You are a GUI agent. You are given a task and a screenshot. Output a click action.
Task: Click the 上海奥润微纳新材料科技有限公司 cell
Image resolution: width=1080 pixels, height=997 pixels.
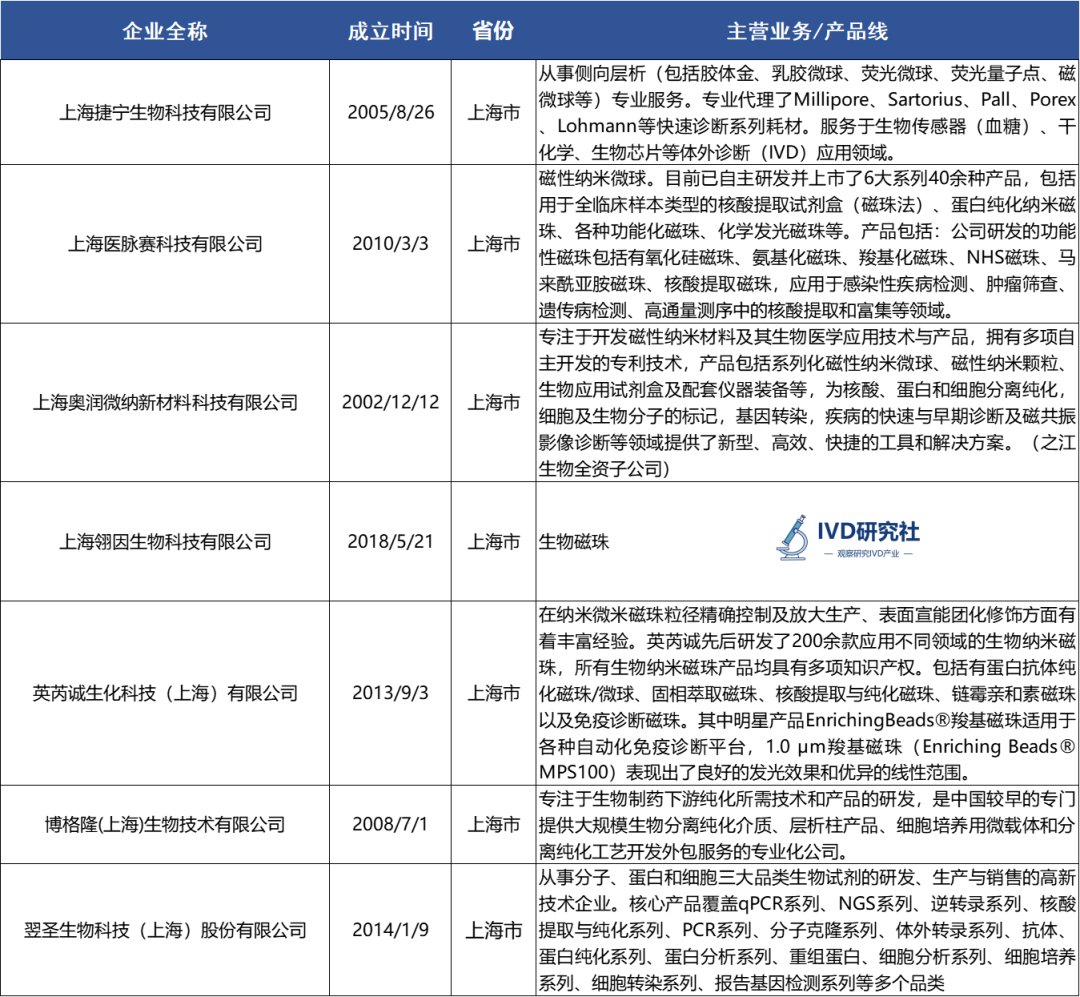[x=165, y=403]
